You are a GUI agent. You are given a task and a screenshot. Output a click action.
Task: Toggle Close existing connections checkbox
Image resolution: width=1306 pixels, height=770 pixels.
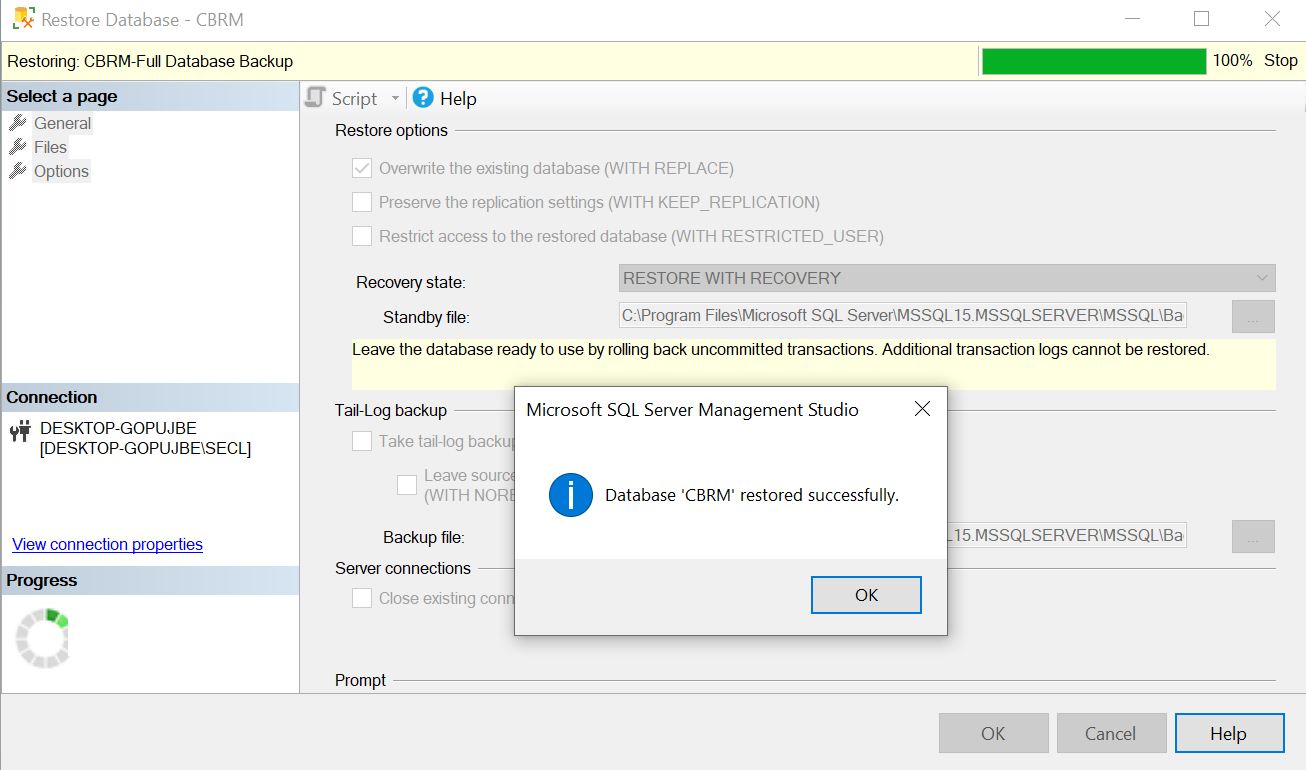(x=362, y=598)
